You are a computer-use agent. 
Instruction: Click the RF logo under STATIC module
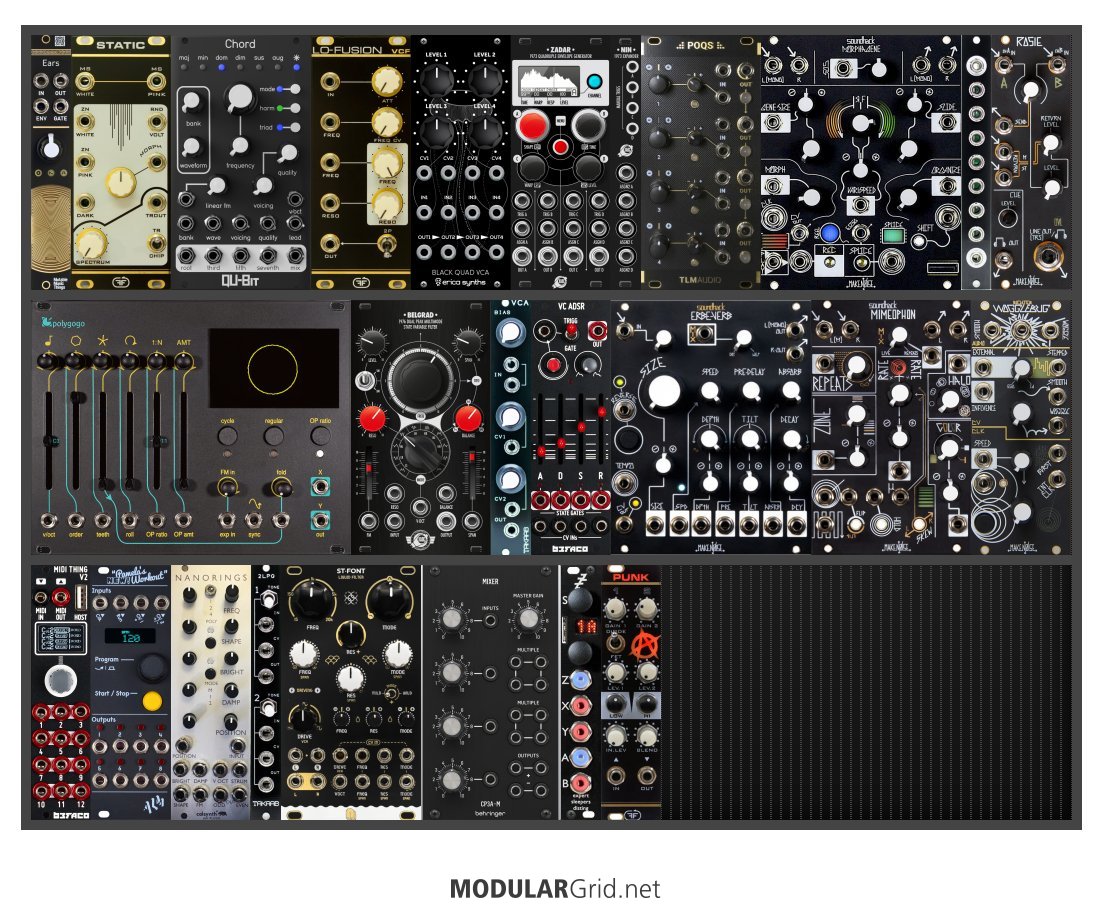tap(121, 282)
